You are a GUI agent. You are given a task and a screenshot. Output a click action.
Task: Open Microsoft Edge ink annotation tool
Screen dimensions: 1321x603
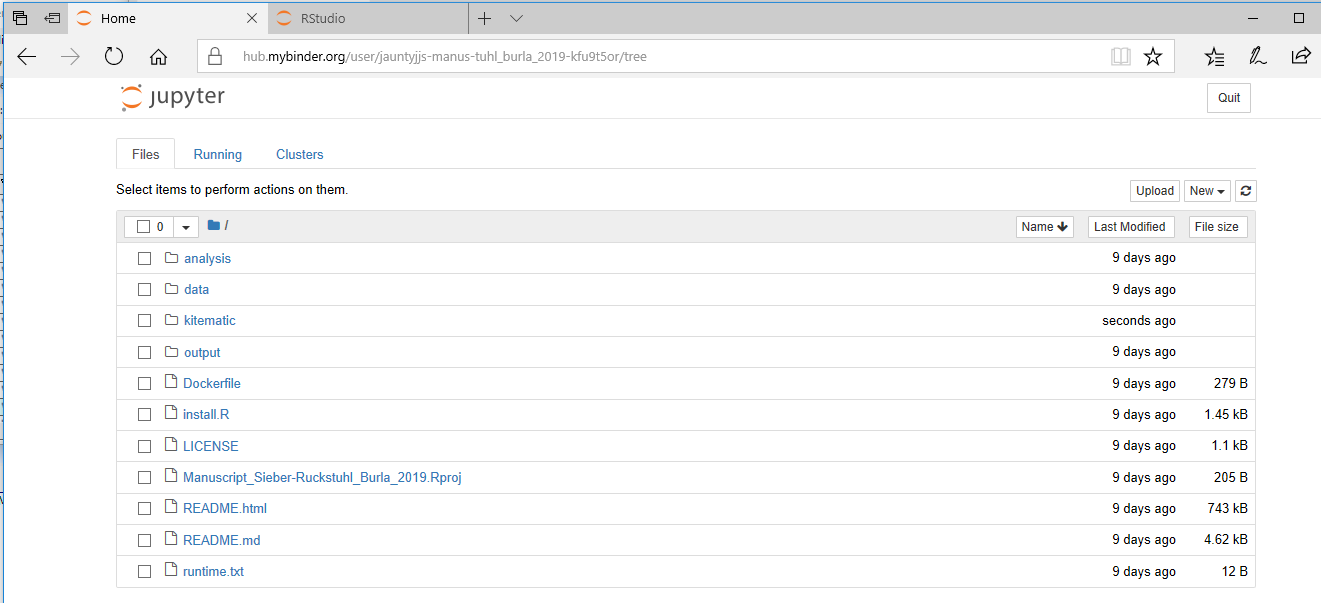(1258, 56)
